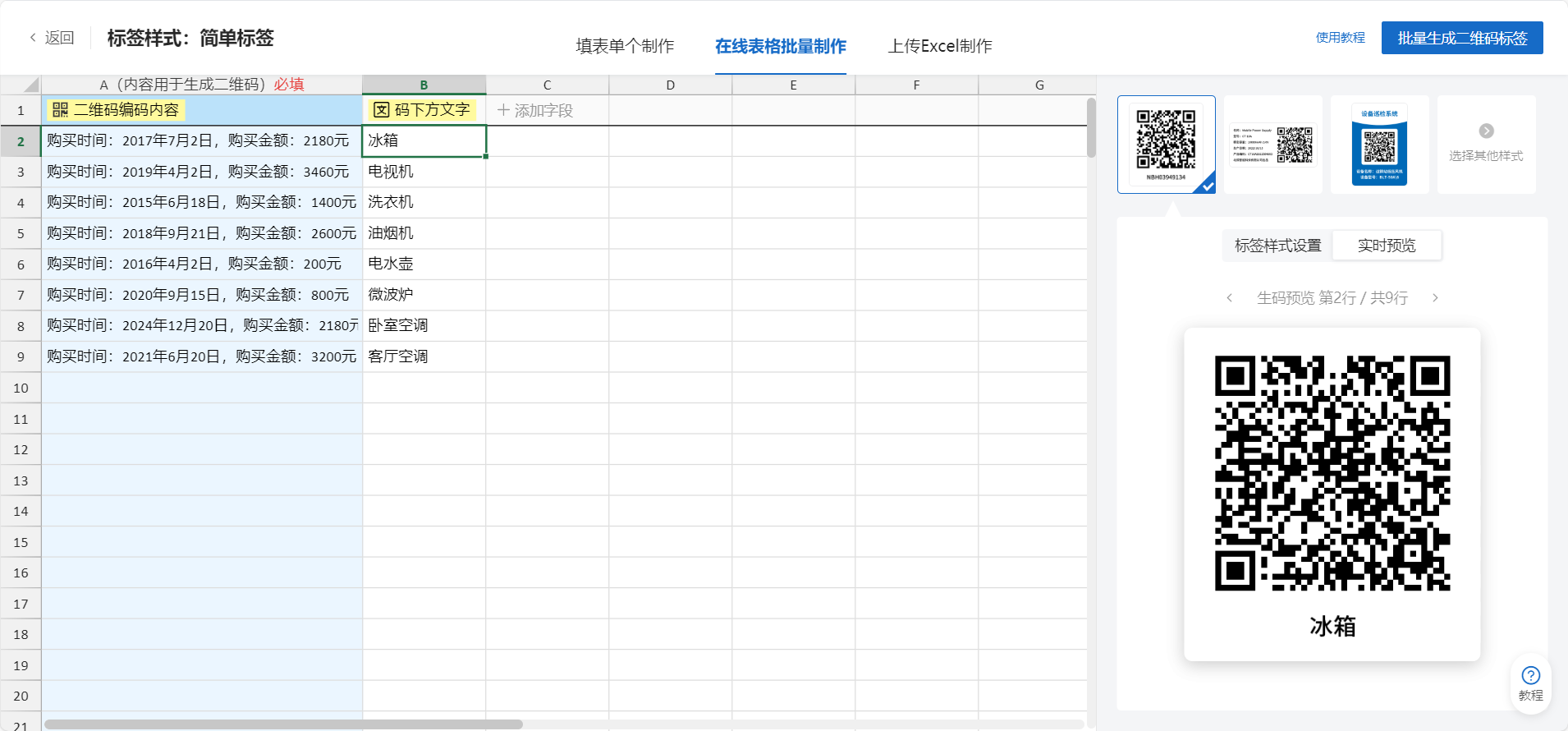
Task: Click cell containing 卧室空调
Action: pos(424,326)
